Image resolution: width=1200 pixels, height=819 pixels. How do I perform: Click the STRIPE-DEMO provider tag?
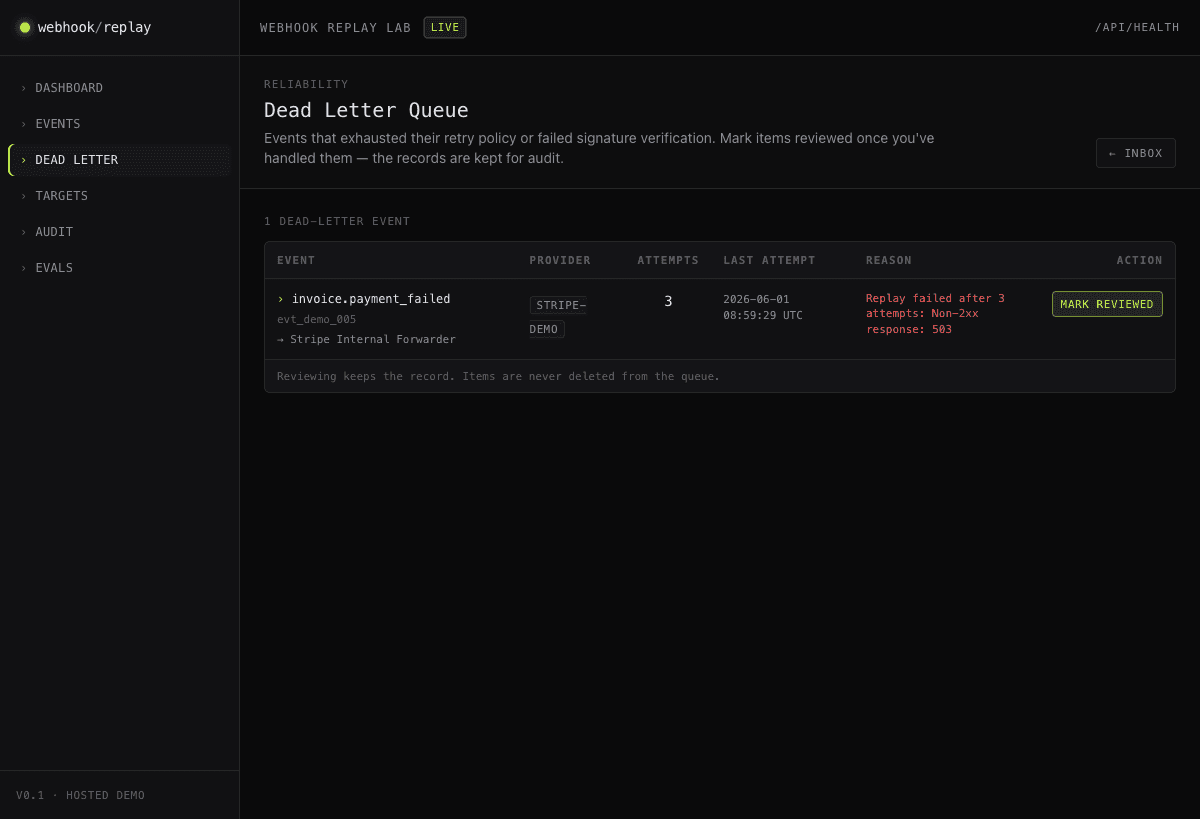558,316
